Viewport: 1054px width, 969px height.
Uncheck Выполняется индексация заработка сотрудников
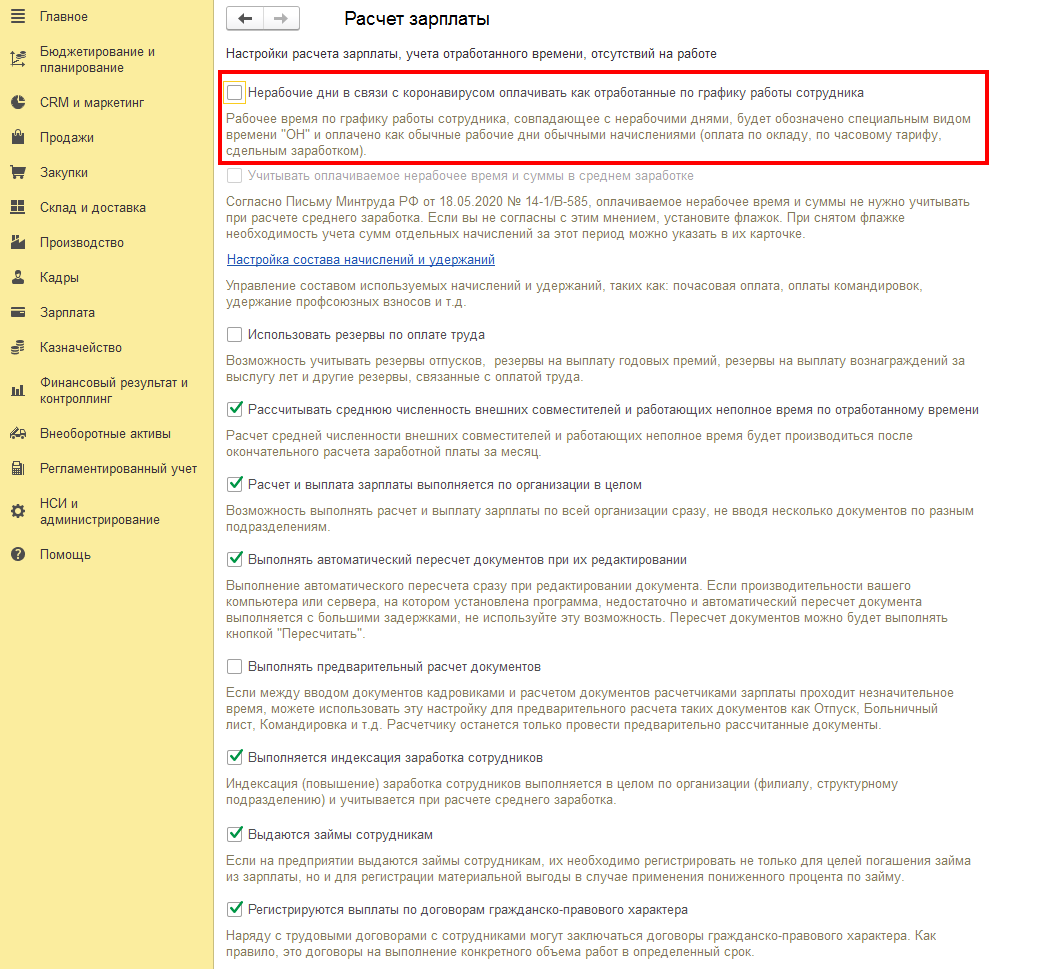235,757
